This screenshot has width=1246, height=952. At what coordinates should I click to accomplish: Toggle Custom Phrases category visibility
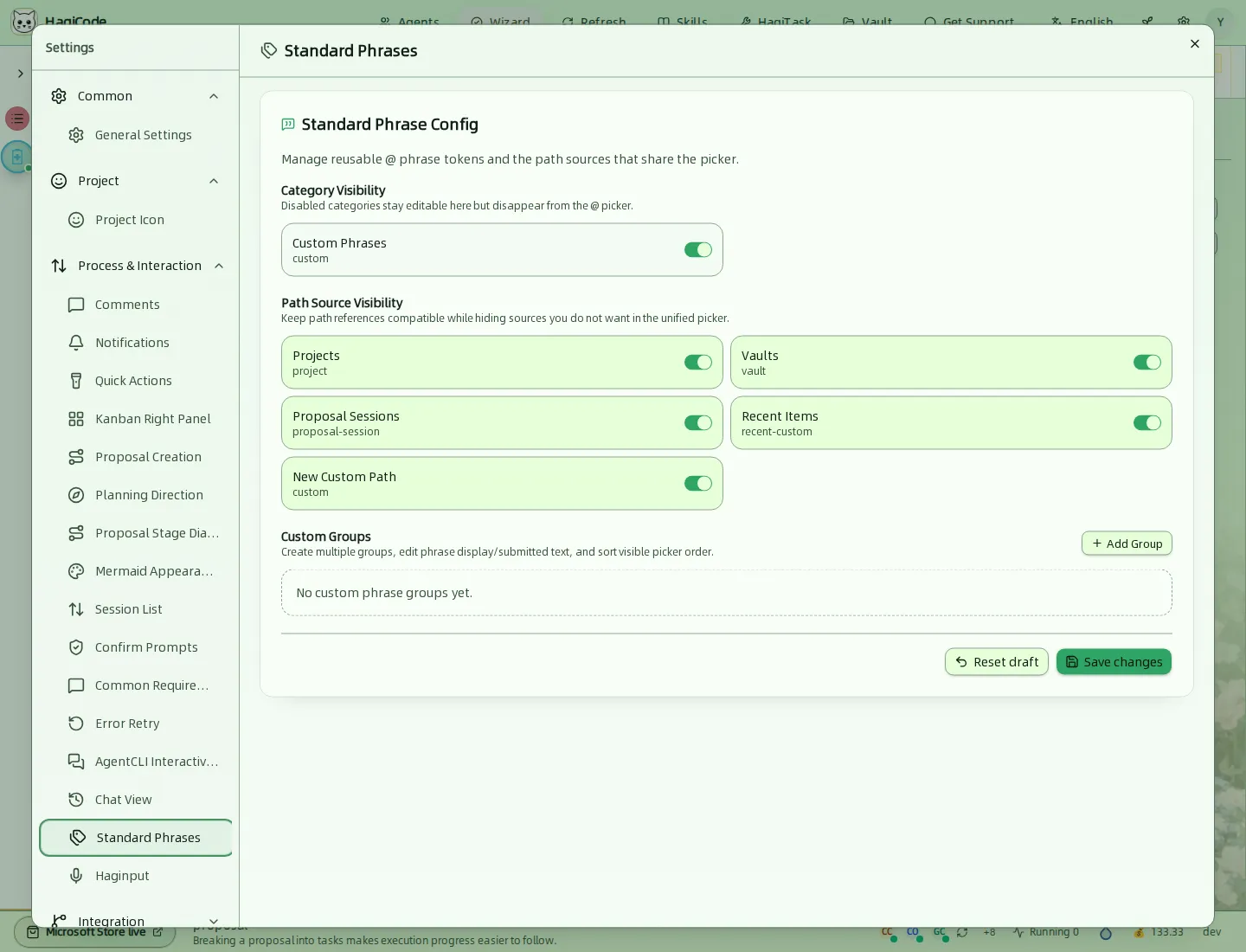click(698, 250)
